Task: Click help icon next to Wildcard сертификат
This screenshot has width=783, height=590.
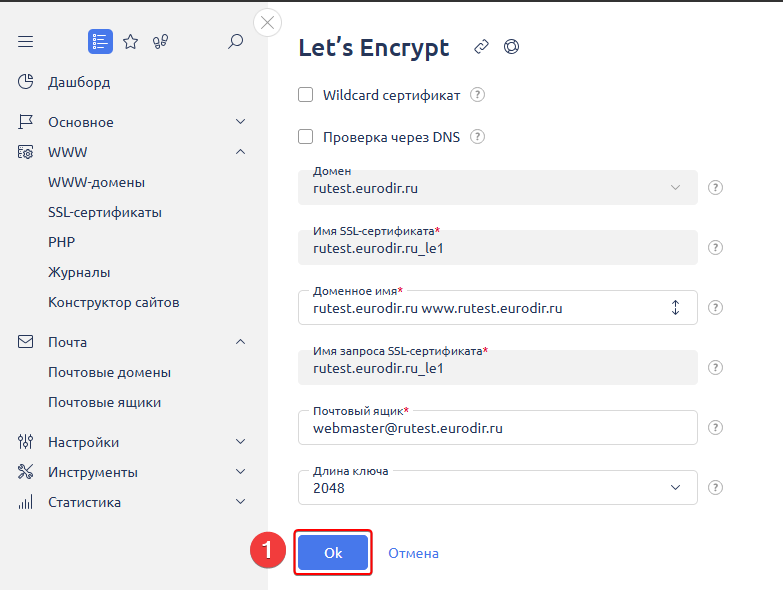Action: (x=478, y=96)
